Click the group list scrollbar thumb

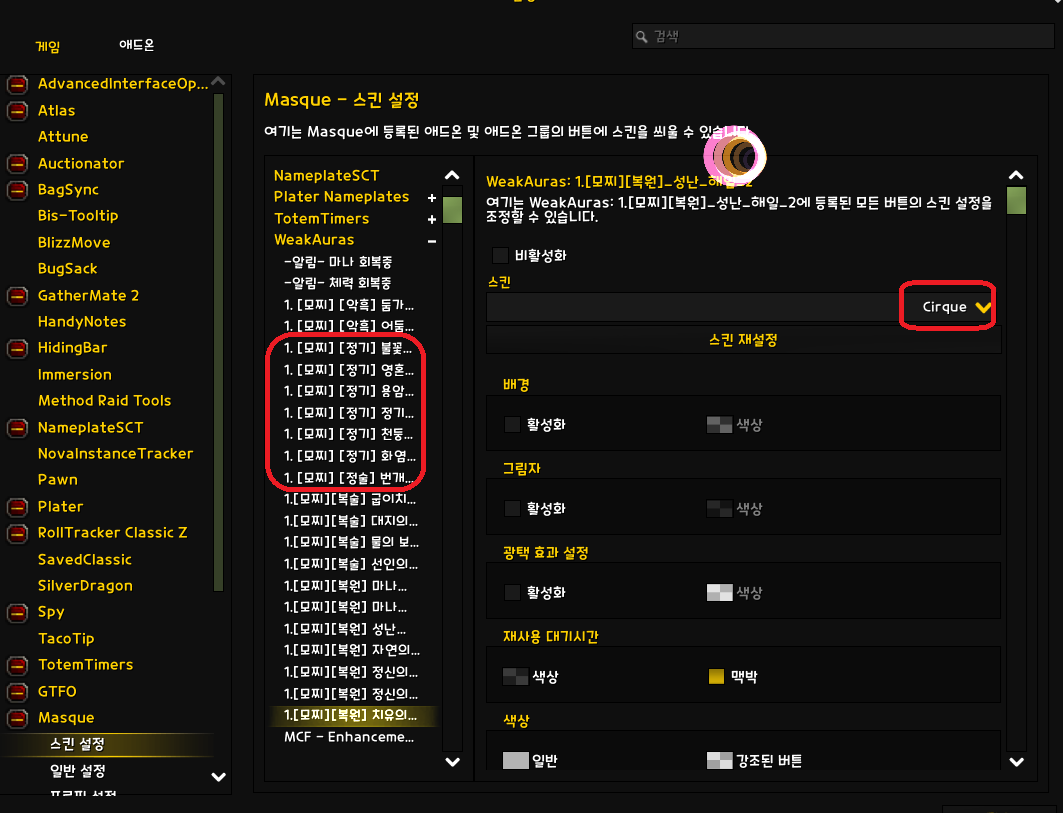click(x=452, y=210)
